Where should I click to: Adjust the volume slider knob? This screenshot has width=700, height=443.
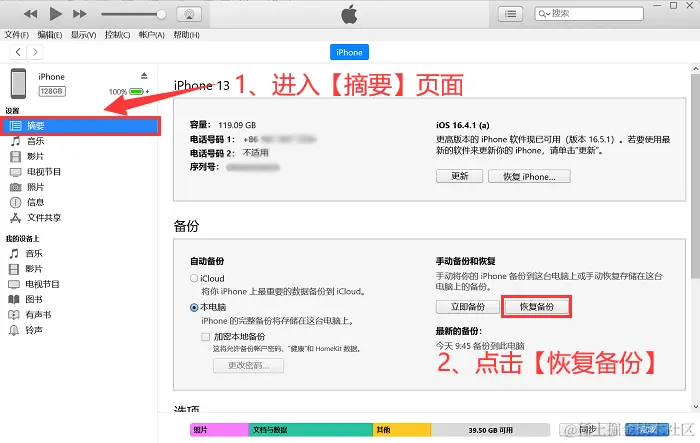coord(161,14)
